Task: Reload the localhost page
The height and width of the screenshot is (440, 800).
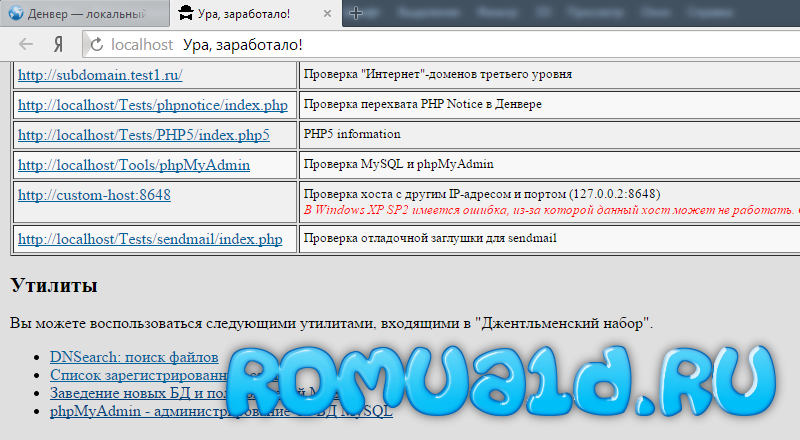Action: (x=96, y=45)
